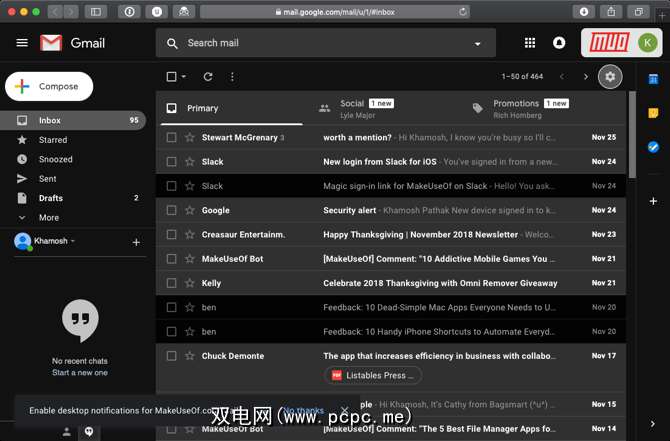The image size is (670, 441).
Task: Click inside the Search mail field
Action: coord(326,43)
